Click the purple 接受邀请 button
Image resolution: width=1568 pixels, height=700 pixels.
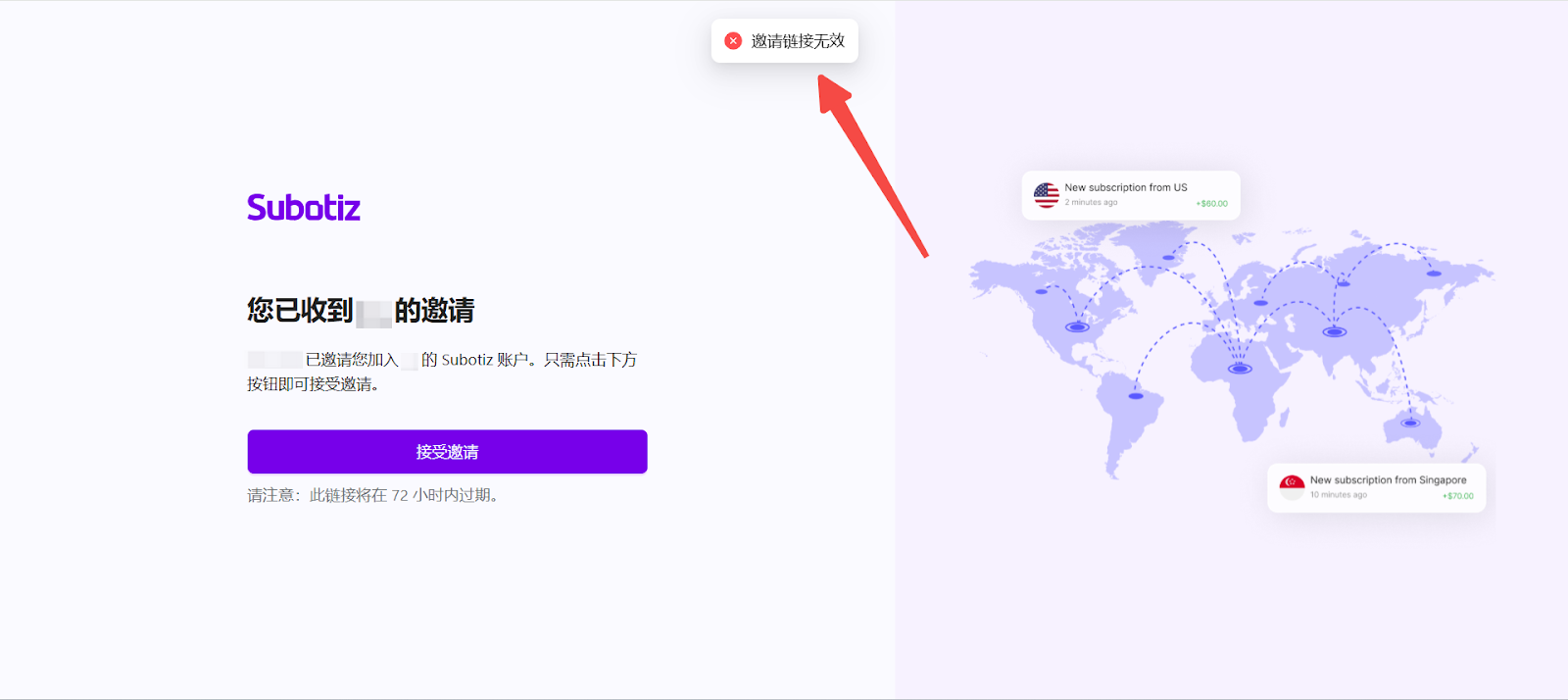[447, 452]
